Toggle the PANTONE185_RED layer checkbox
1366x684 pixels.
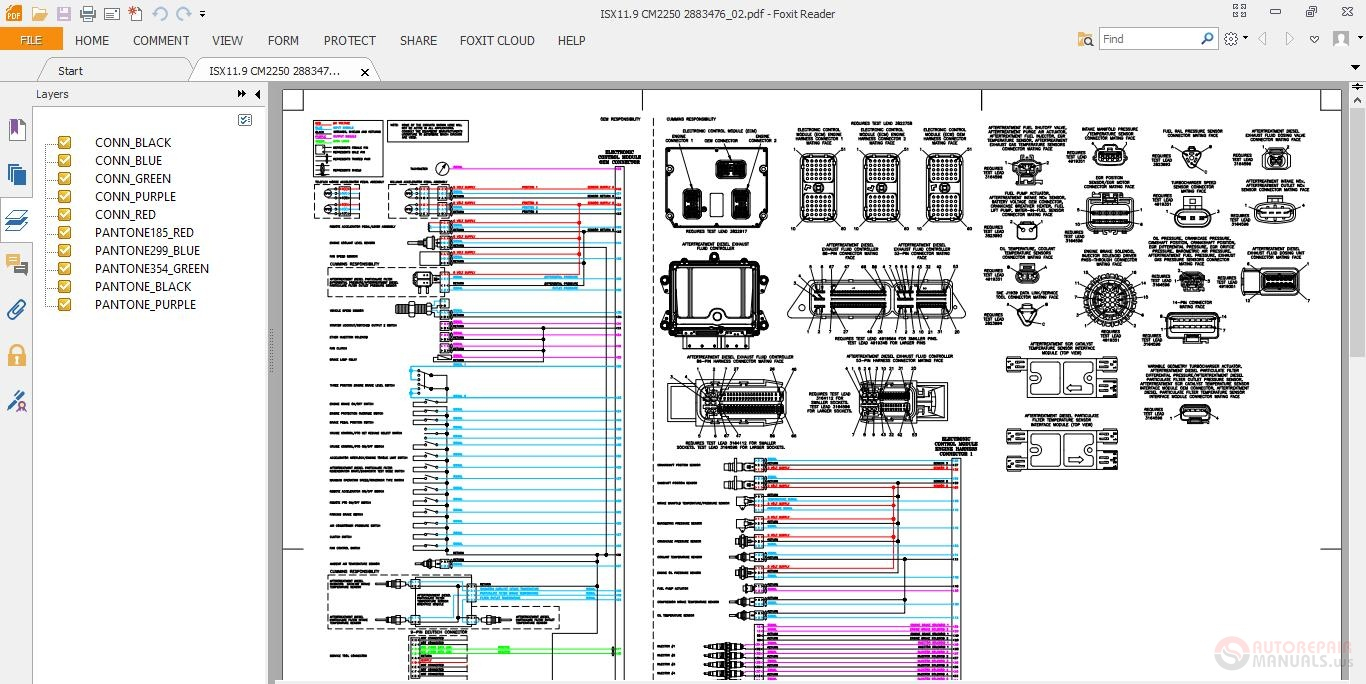click(65, 232)
